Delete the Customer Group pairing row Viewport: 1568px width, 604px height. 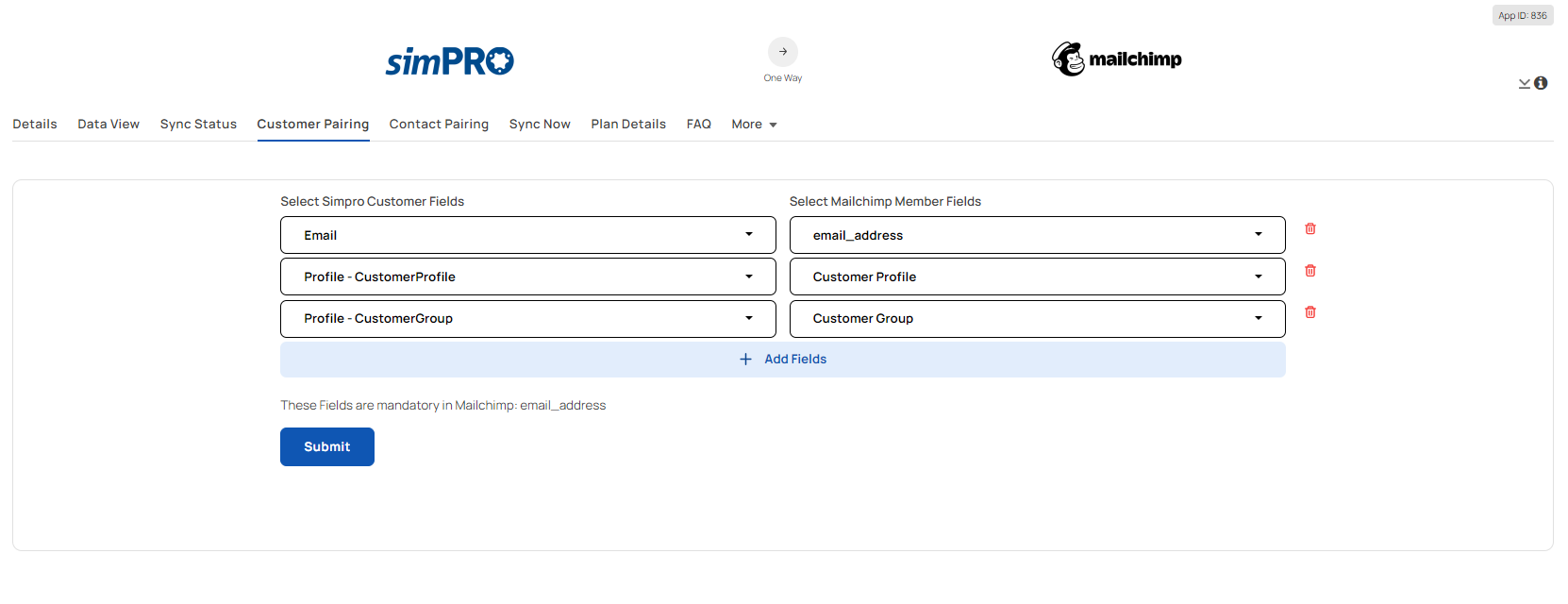(1310, 312)
